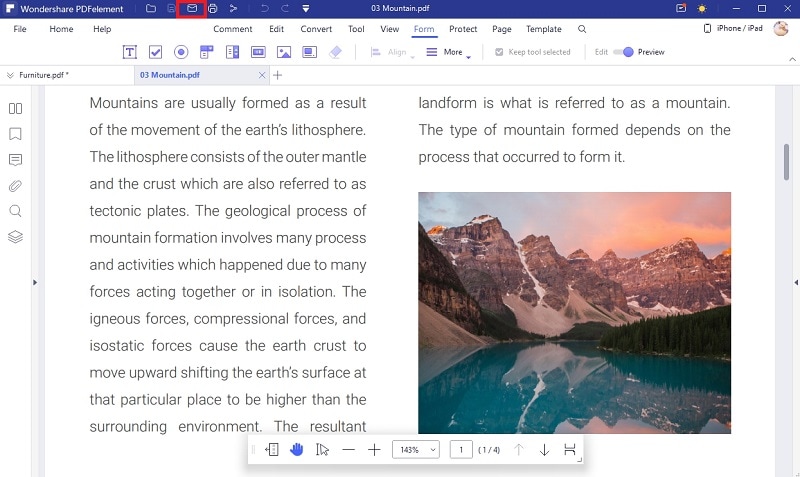Switch to the Edit tab

click(x=277, y=29)
